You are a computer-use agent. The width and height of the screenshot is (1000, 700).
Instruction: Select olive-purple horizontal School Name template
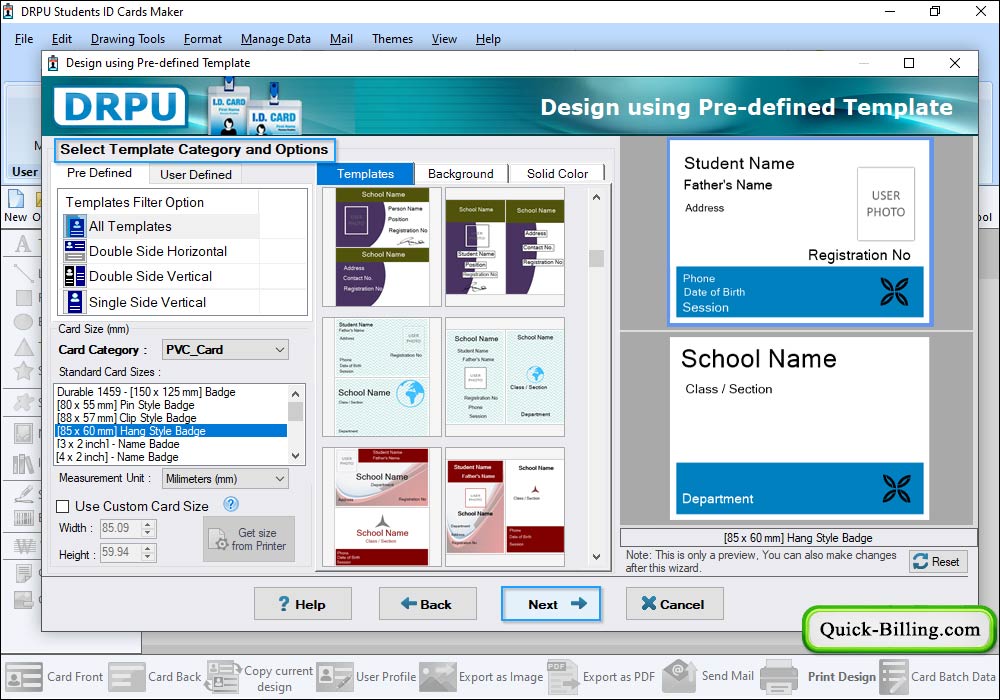[382, 247]
